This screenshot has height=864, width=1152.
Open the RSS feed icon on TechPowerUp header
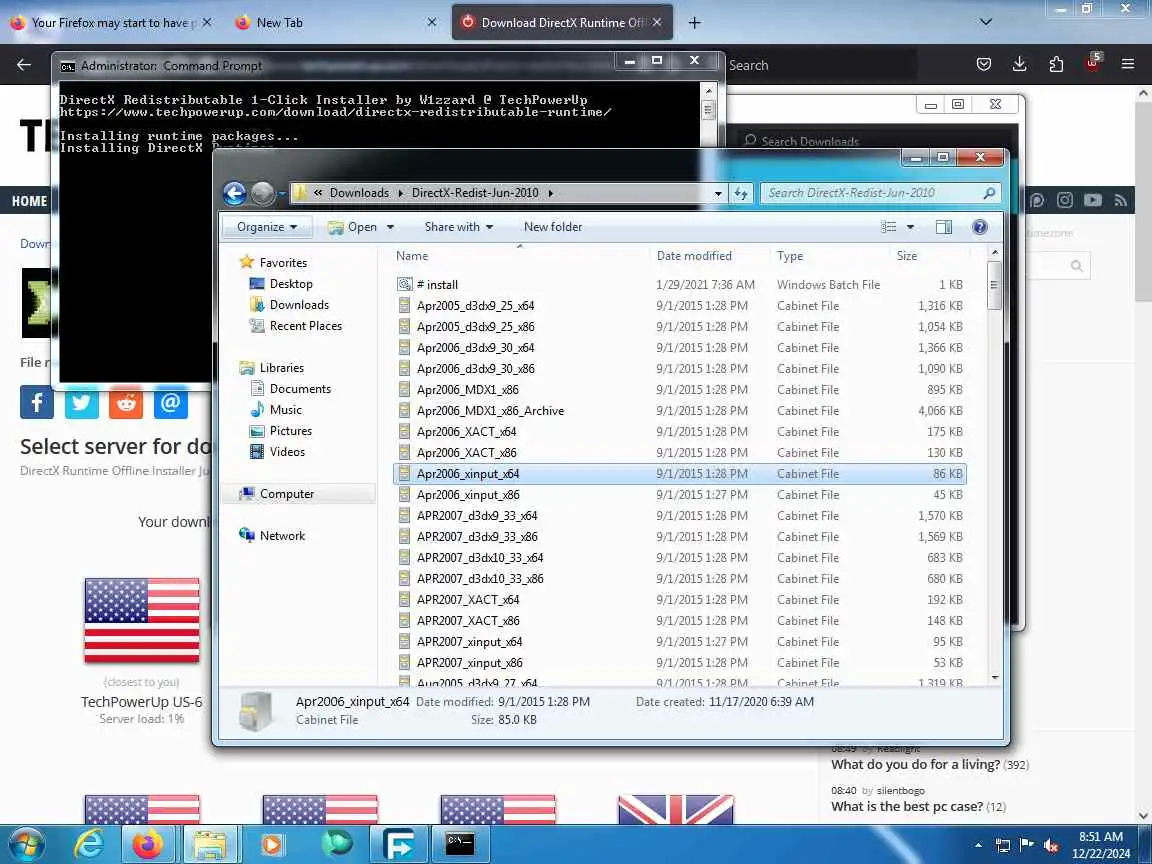tap(1120, 200)
